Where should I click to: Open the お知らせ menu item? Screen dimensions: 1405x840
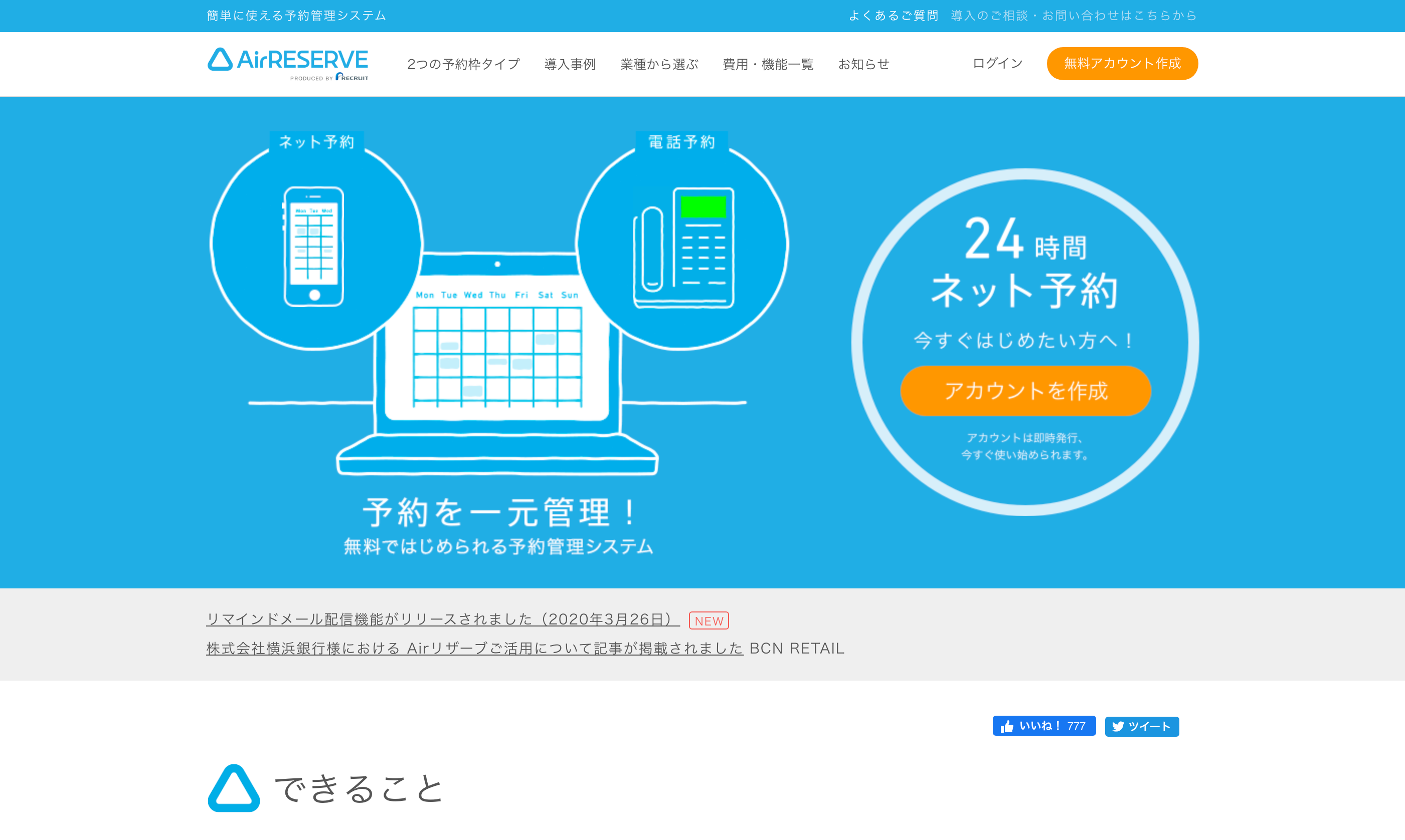(x=863, y=64)
